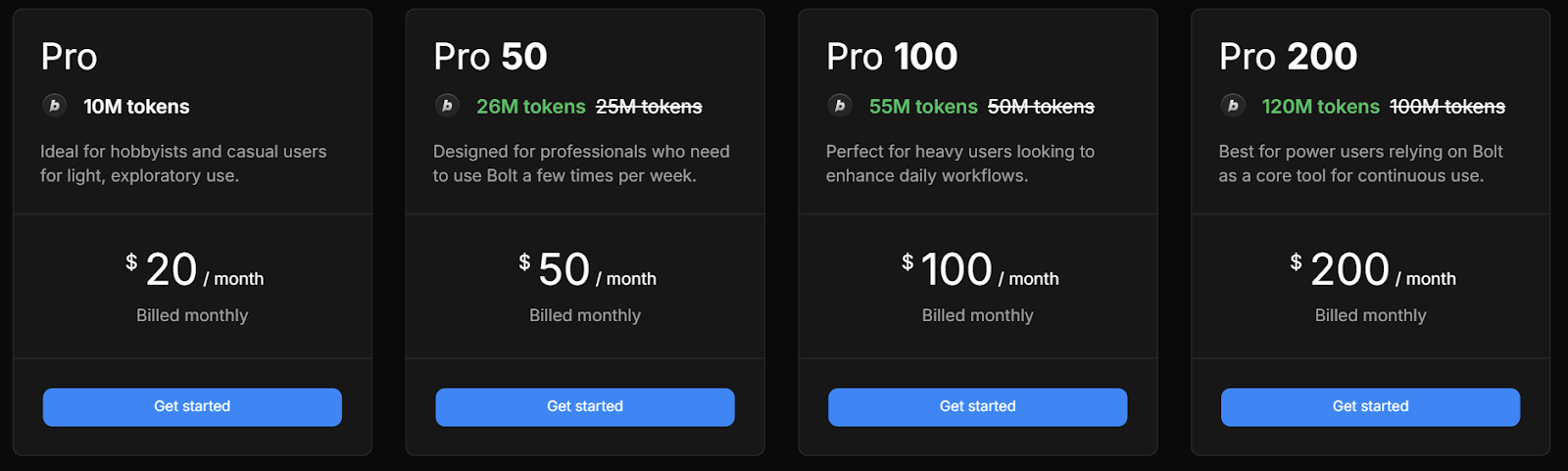Get started with the Pro 200 plan
Viewport: 1568px width, 471px height.
(x=1370, y=406)
